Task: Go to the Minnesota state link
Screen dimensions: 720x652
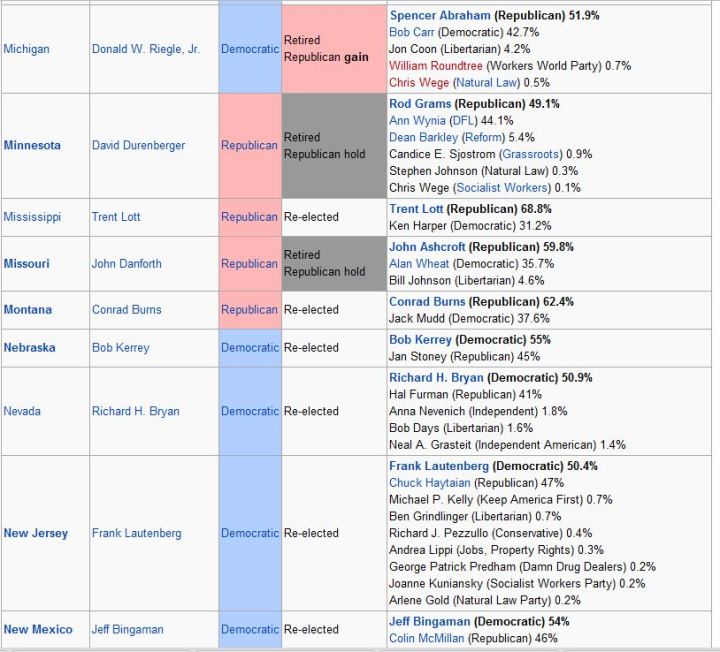Action: [x=32, y=145]
